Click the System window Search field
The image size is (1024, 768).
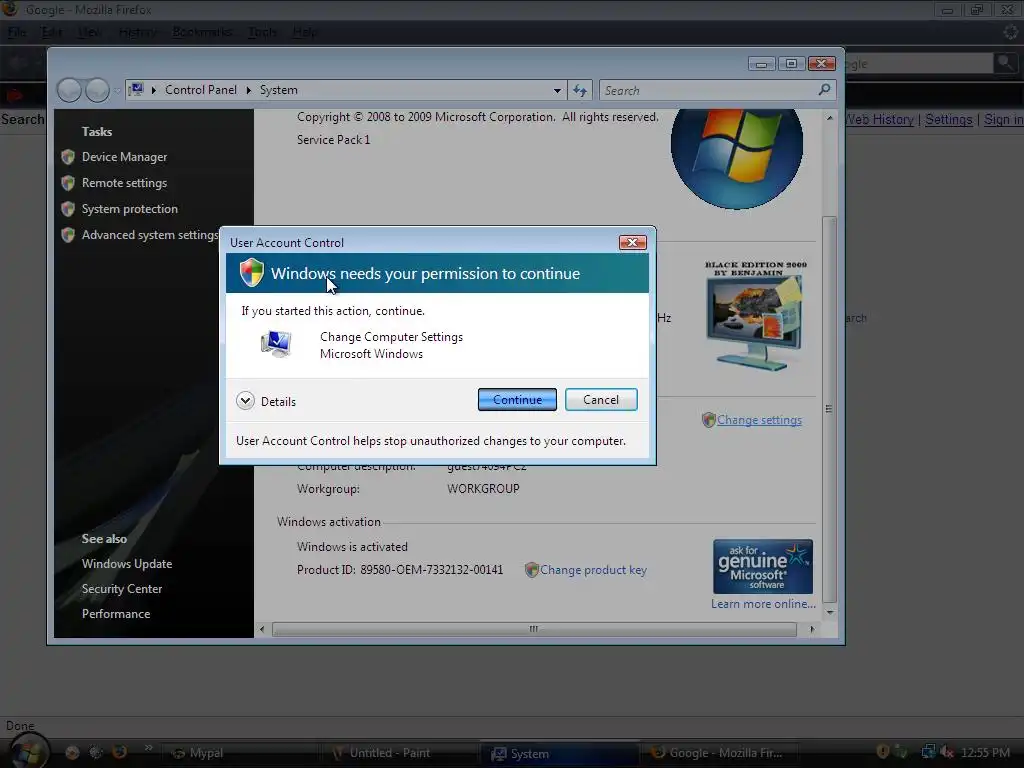coord(709,90)
